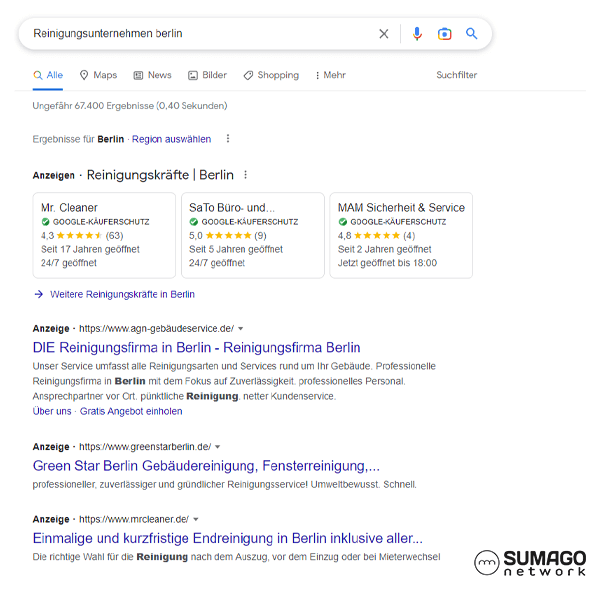The width and height of the screenshot is (600, 600).
Task: Click Gratis Angebot einholen sitelink
Action: (x=131, y=411)
